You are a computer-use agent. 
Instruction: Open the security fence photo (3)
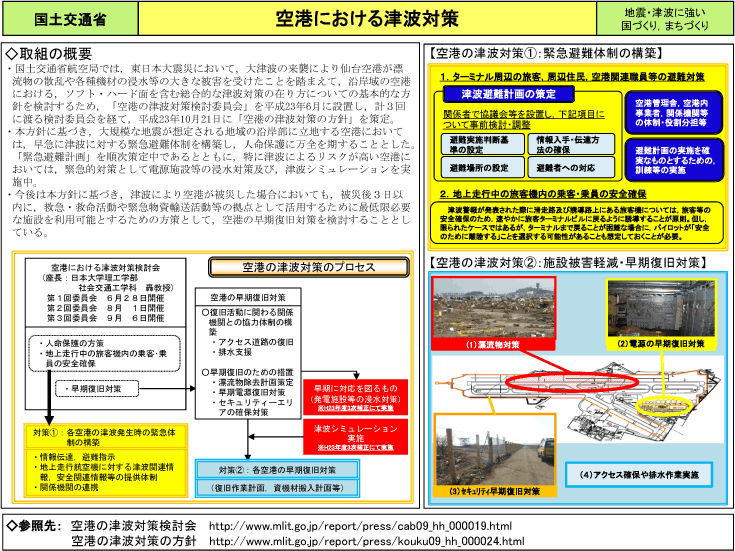pos(495,451)
